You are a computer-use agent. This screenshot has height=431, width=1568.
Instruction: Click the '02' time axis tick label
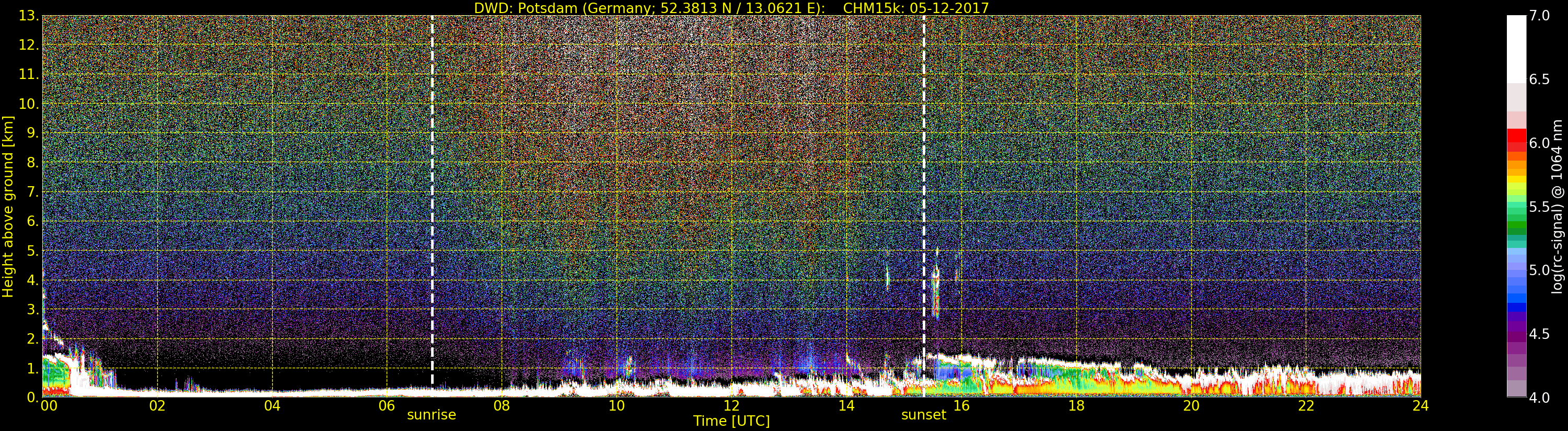click(157, 406)
